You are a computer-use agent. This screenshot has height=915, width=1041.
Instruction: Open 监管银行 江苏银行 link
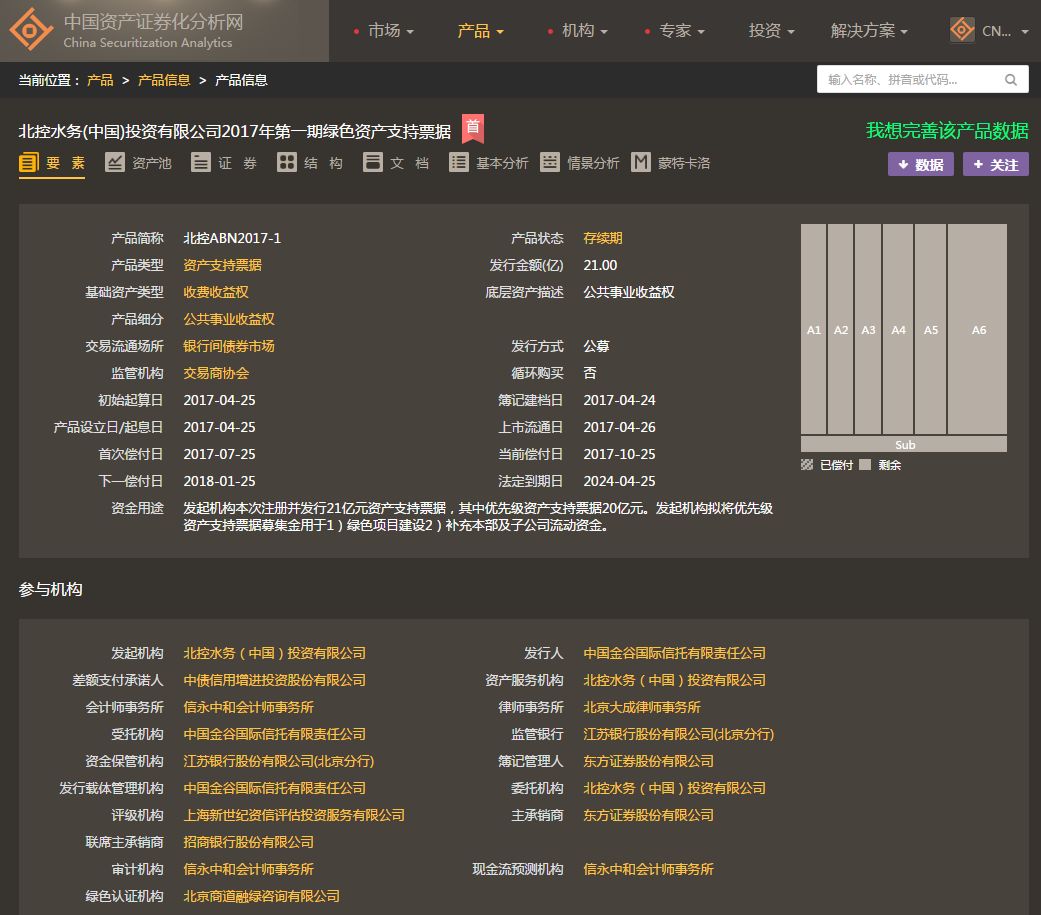pyautogui.click(x=679, y=734)
